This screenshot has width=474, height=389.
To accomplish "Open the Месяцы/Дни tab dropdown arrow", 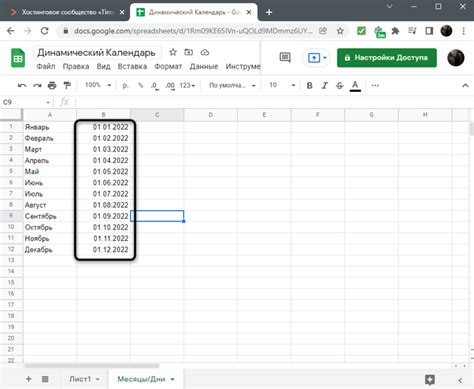I will click(x=172, y=379).
